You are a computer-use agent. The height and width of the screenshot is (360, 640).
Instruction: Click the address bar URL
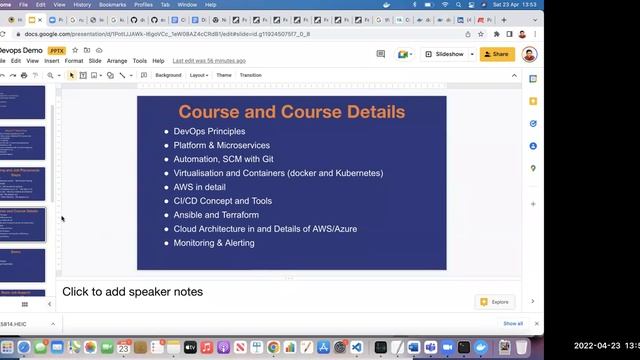[x=167, y=34]
